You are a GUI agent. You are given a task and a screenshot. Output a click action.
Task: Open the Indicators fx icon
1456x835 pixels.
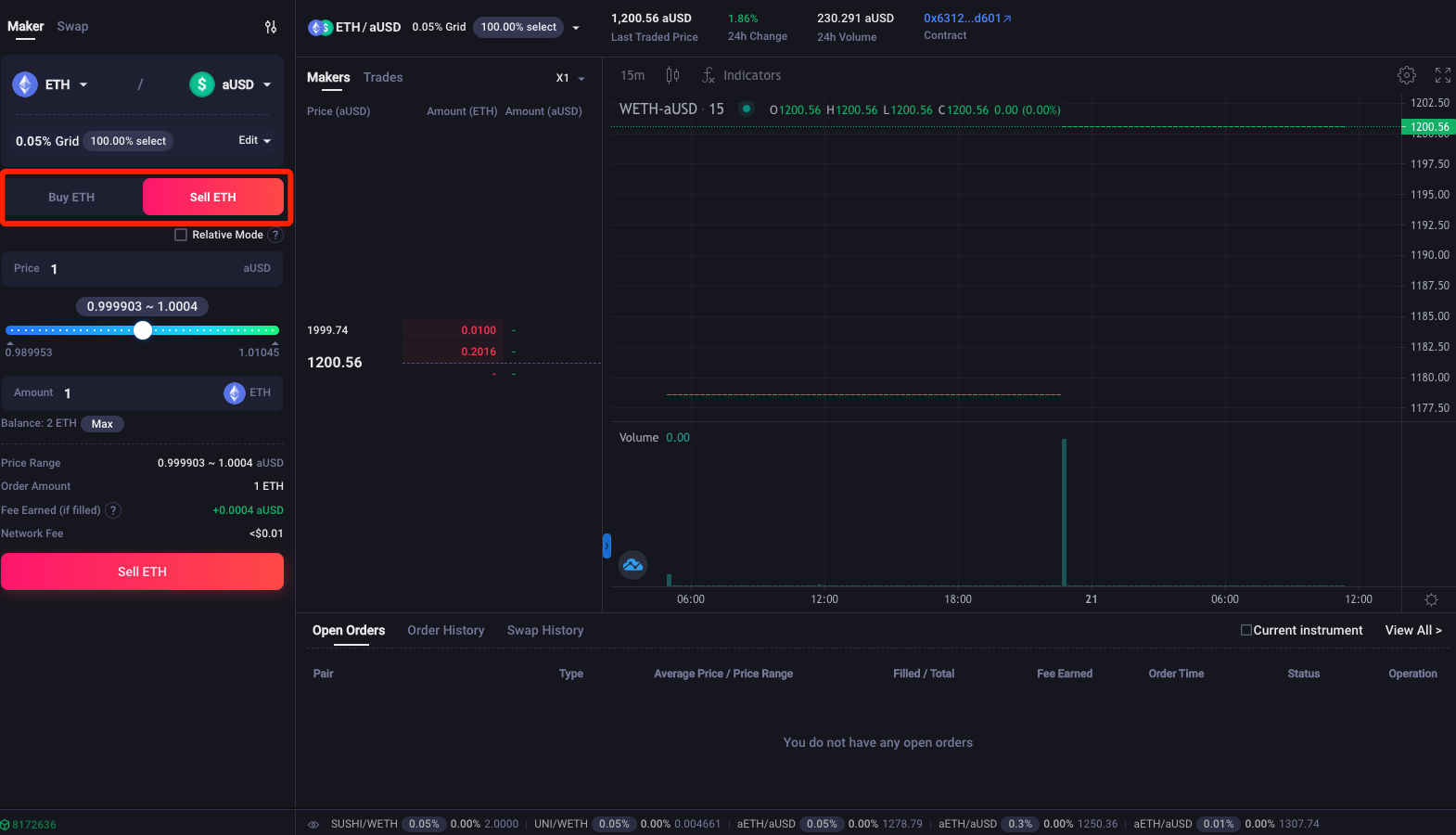click(709, 75)
